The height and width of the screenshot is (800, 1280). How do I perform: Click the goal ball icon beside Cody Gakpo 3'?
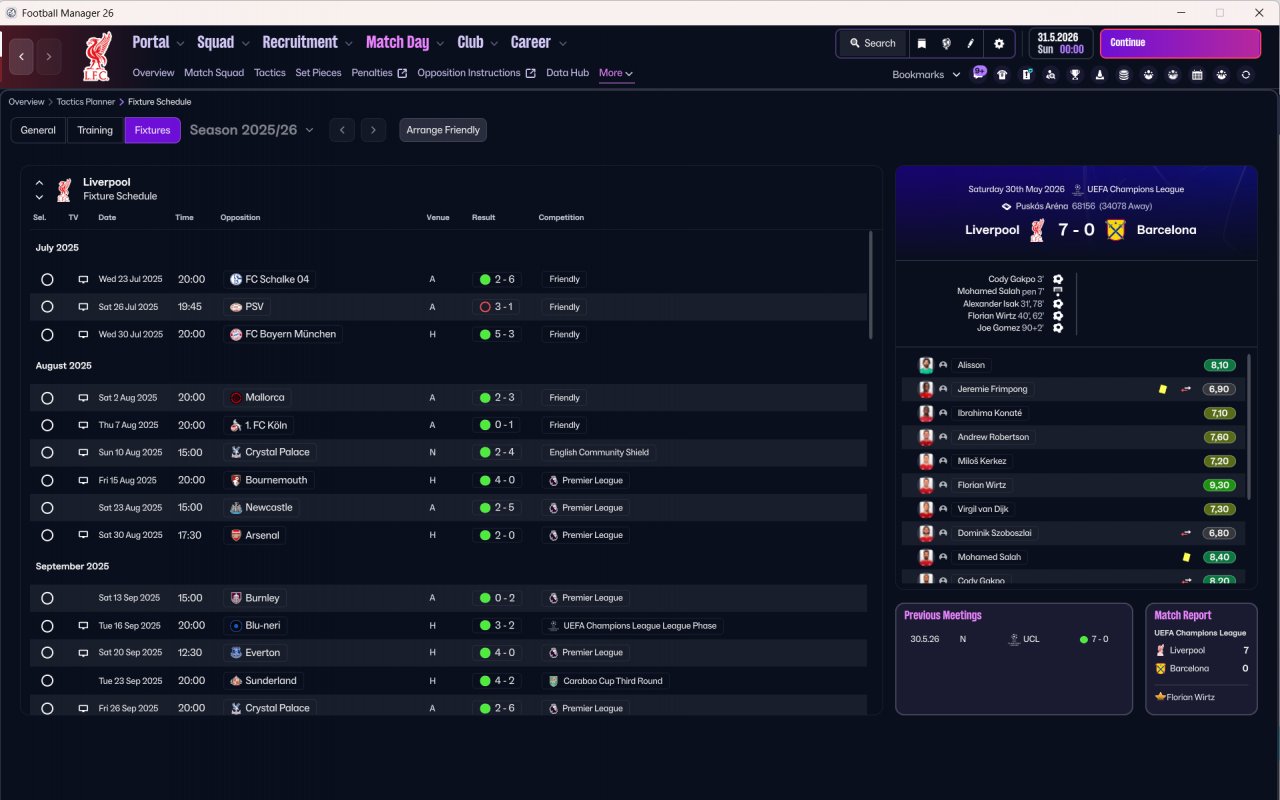coord(1058,280)
